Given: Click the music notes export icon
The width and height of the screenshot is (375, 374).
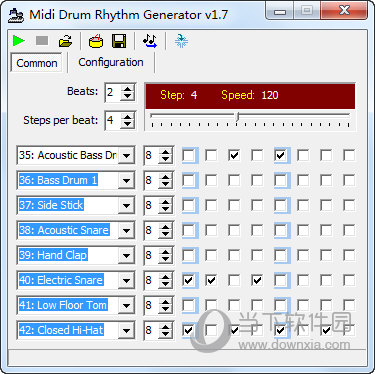Looking at the screenshot, I should 150,41.
